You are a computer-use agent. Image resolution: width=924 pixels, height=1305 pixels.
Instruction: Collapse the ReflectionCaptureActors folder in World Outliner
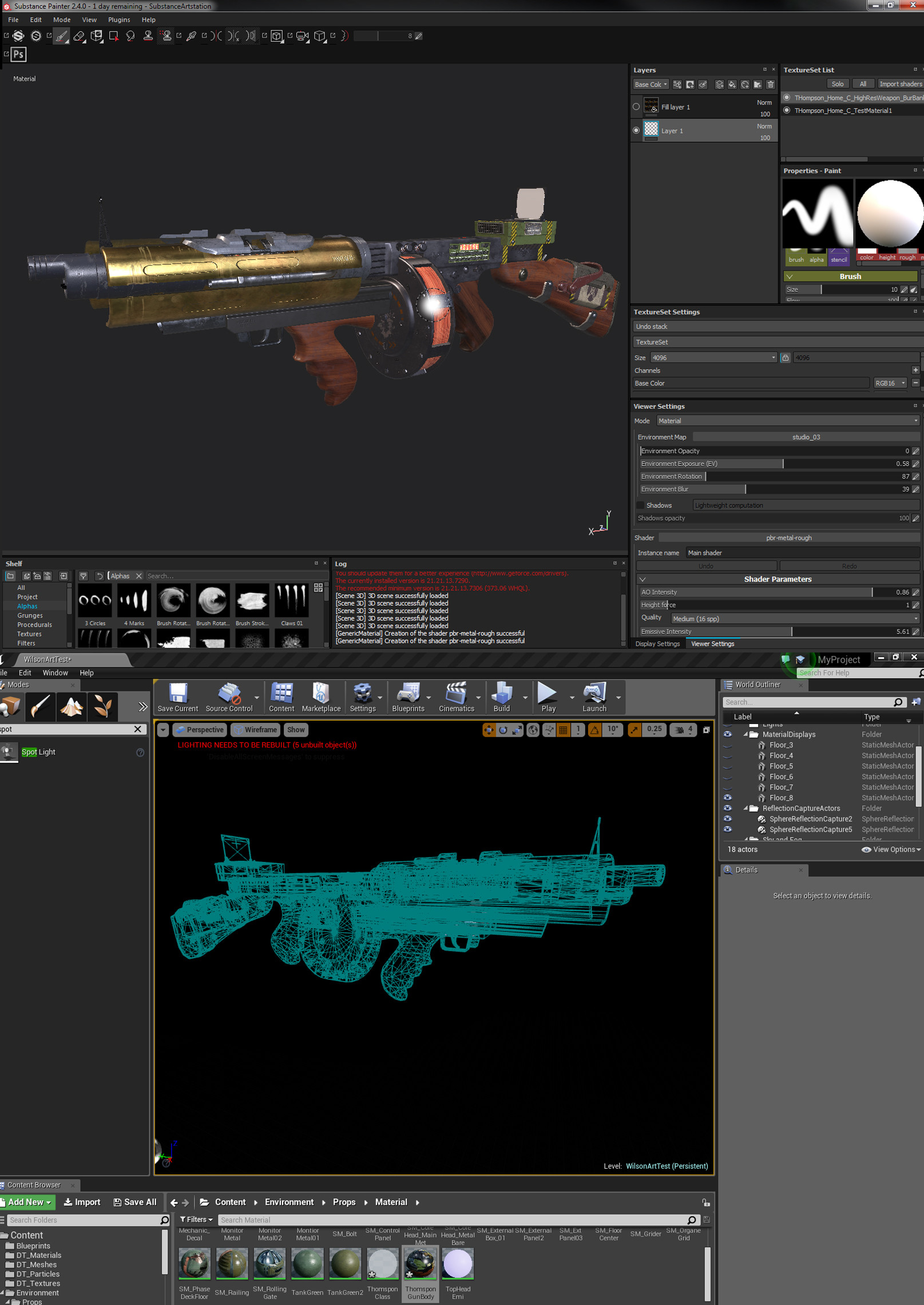click(745, 808)
